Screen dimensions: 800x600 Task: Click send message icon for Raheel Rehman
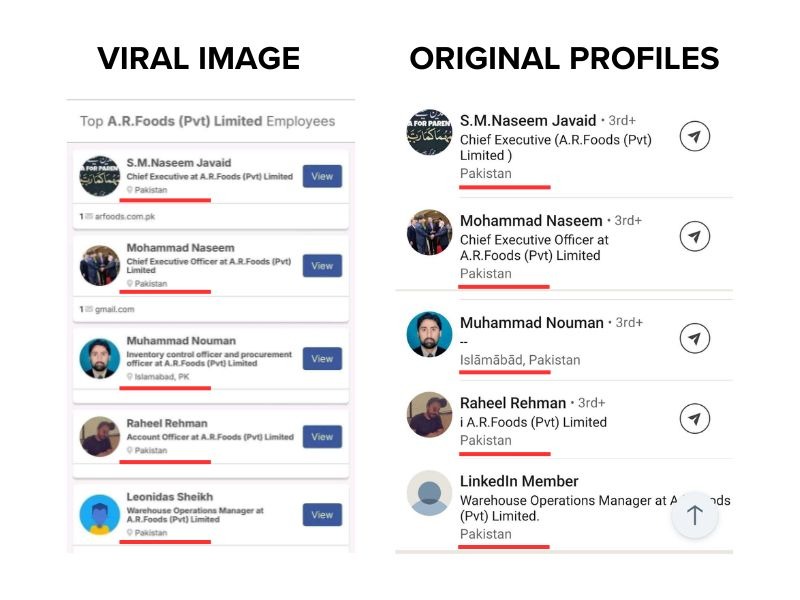coord(695,417)
